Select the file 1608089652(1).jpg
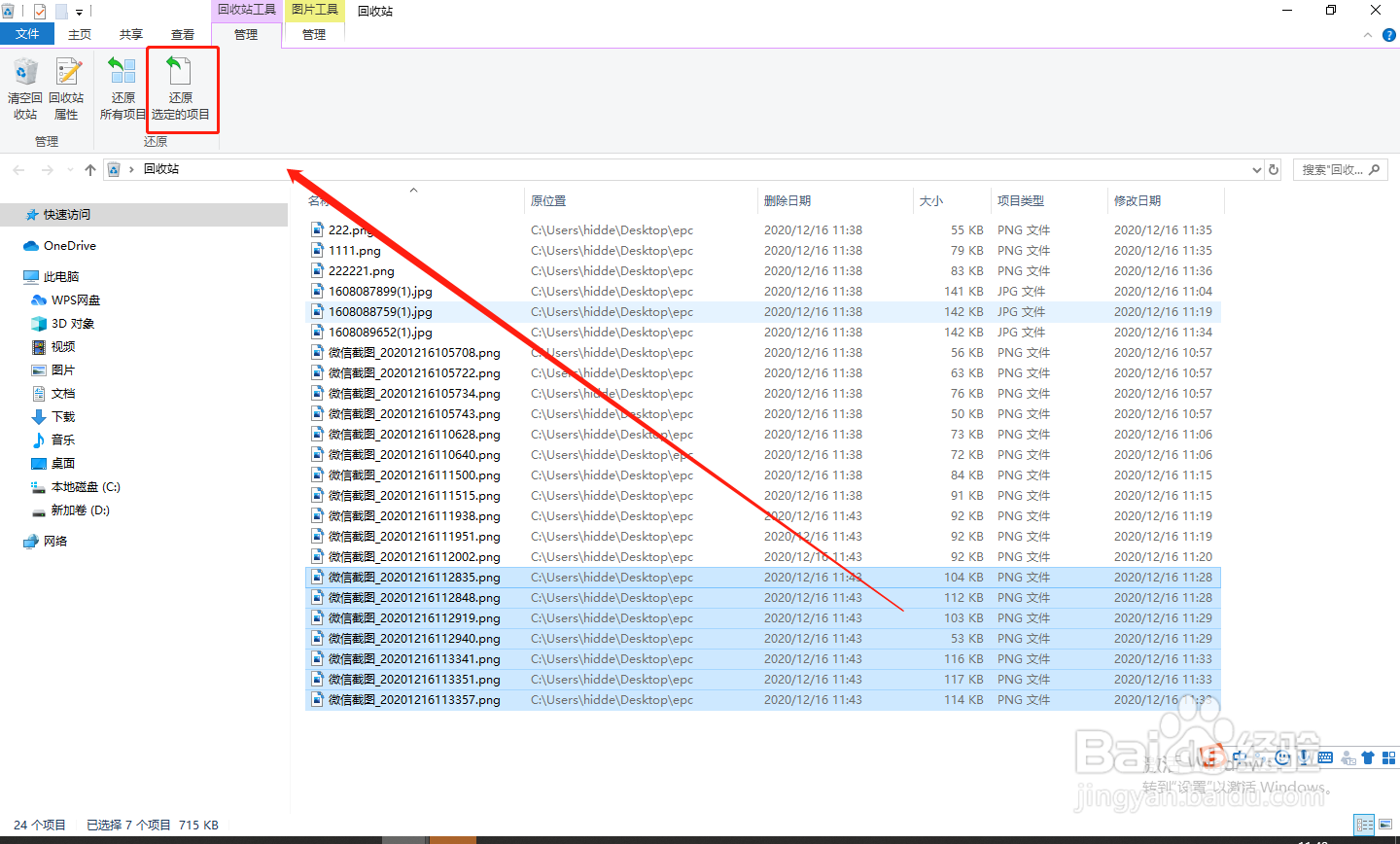Image resolution: width=1400 pixels, height=844 pixels. point(380,333)
